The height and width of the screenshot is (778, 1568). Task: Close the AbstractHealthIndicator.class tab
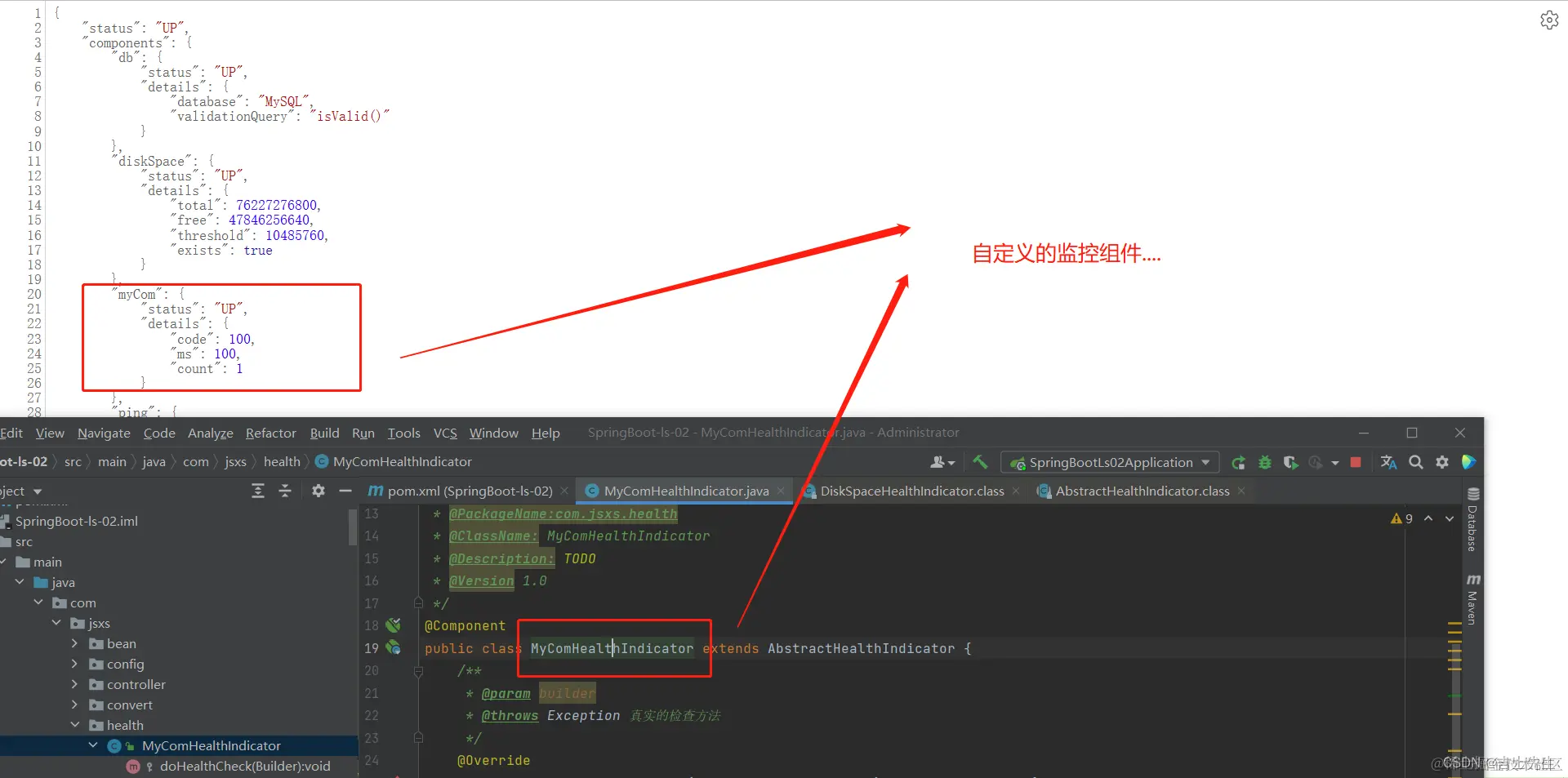(x=1241, y=491)
